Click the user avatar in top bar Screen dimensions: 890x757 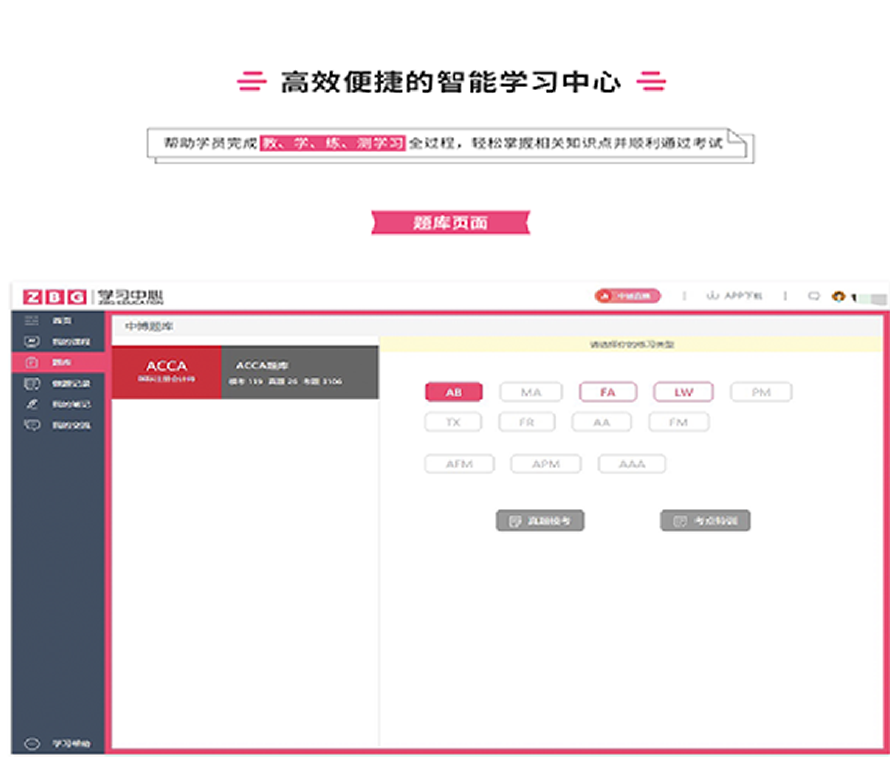838,296
